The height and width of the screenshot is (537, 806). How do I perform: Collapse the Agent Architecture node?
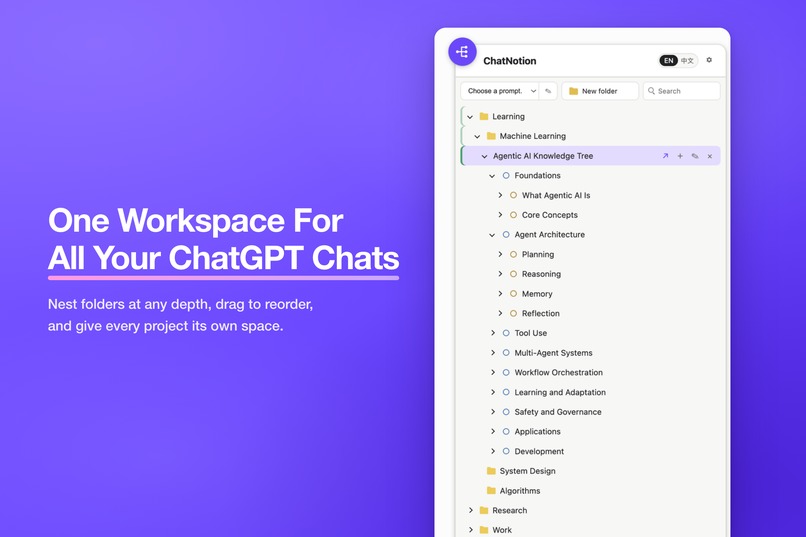pyautogui.click(x=492, y=235)
